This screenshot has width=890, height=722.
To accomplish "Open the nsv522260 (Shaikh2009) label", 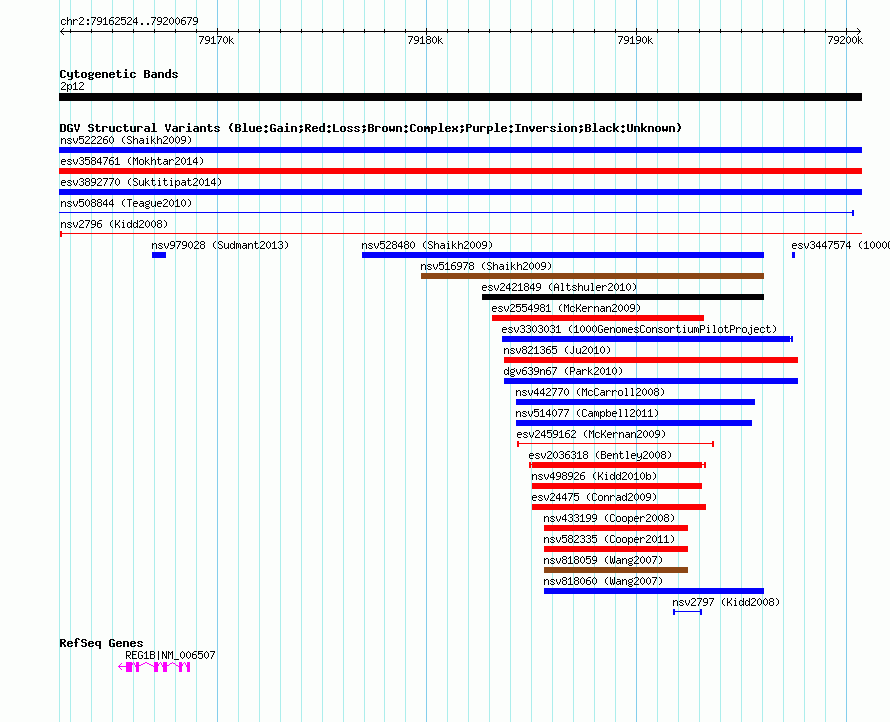I will 126,140.
